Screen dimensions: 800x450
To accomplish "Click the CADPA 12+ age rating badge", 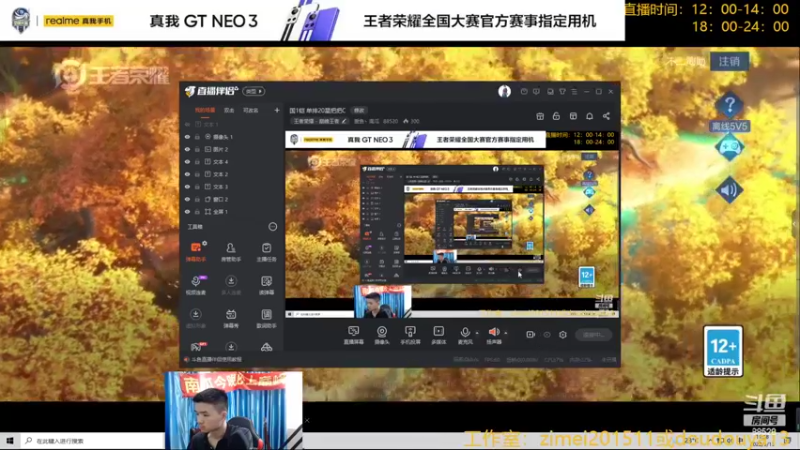I will coord(723,351).
